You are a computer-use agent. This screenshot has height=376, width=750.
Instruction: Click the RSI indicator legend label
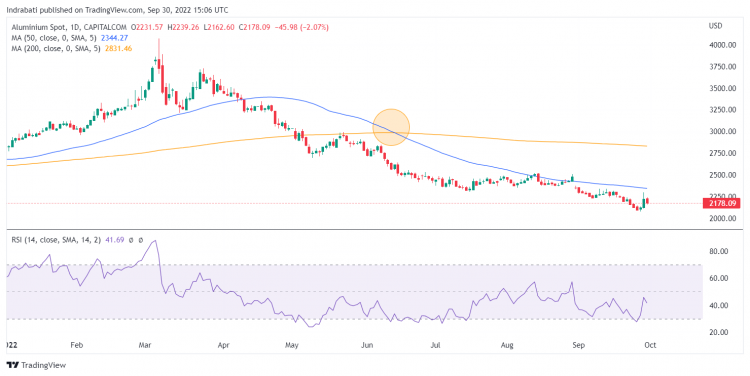tap(56, 240)
